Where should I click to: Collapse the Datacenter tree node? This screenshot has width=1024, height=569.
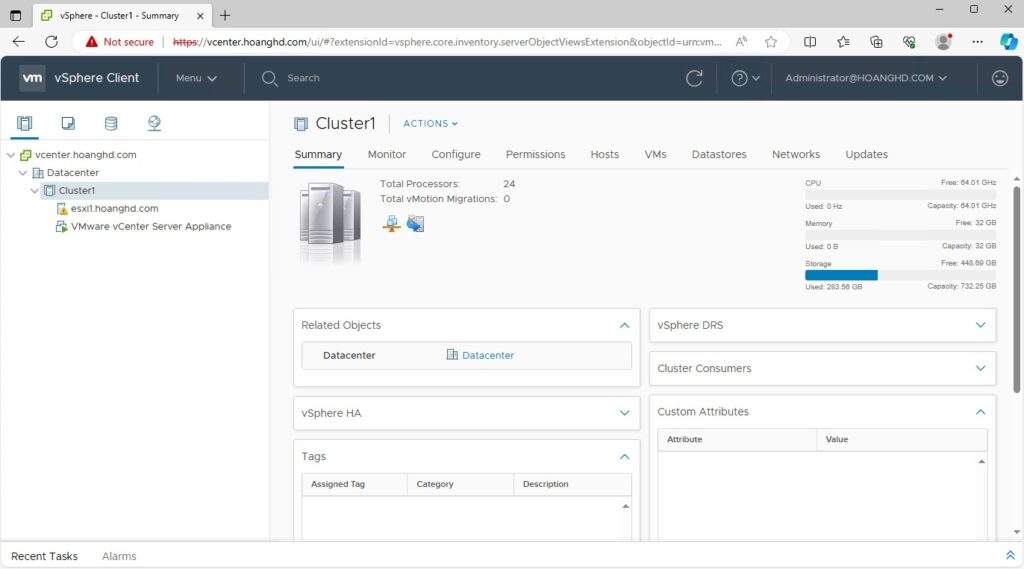click(x=23, y=172)
